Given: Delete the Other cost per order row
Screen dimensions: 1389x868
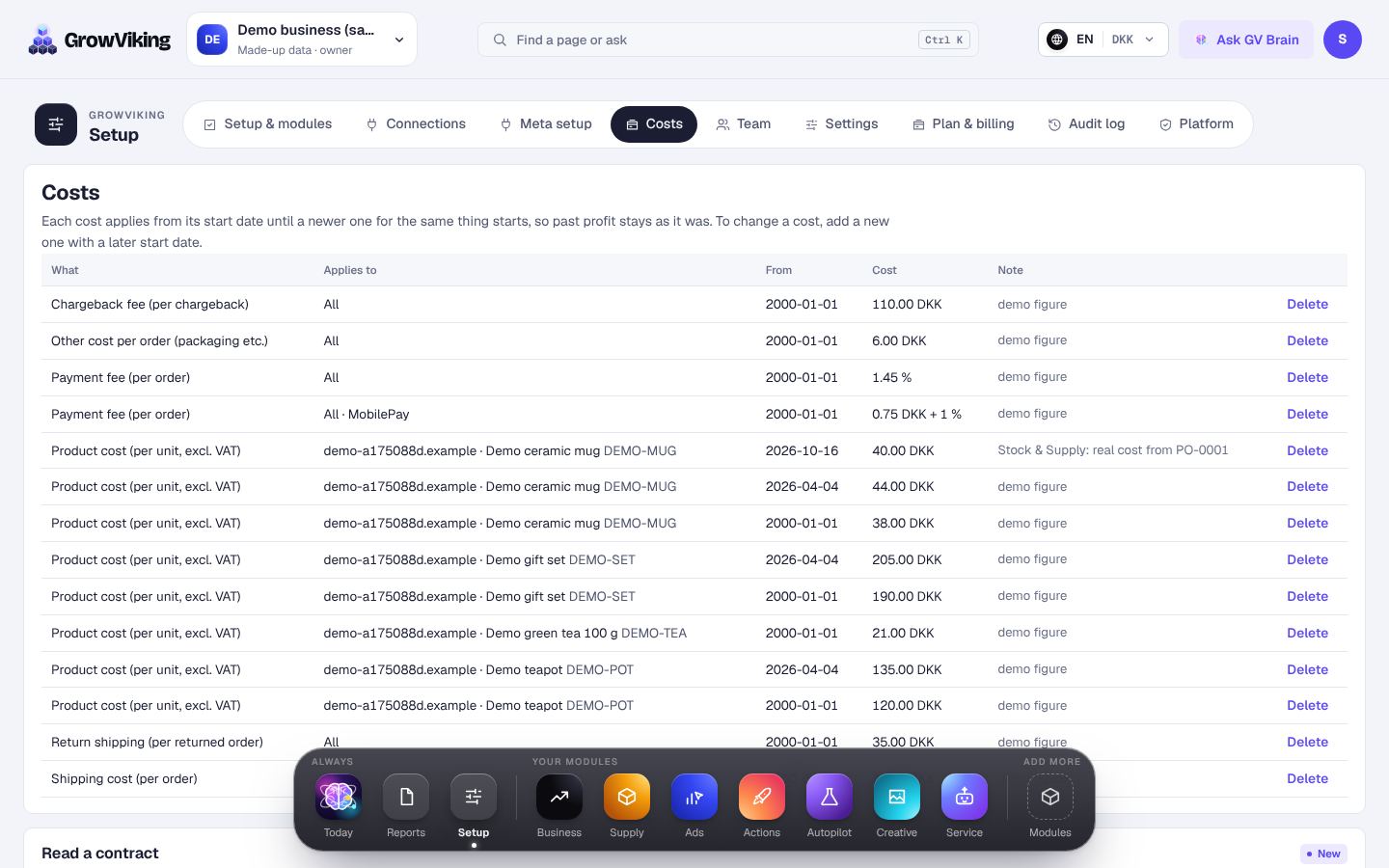Looking at the screenshot, I should click(x=1307, y=341).
